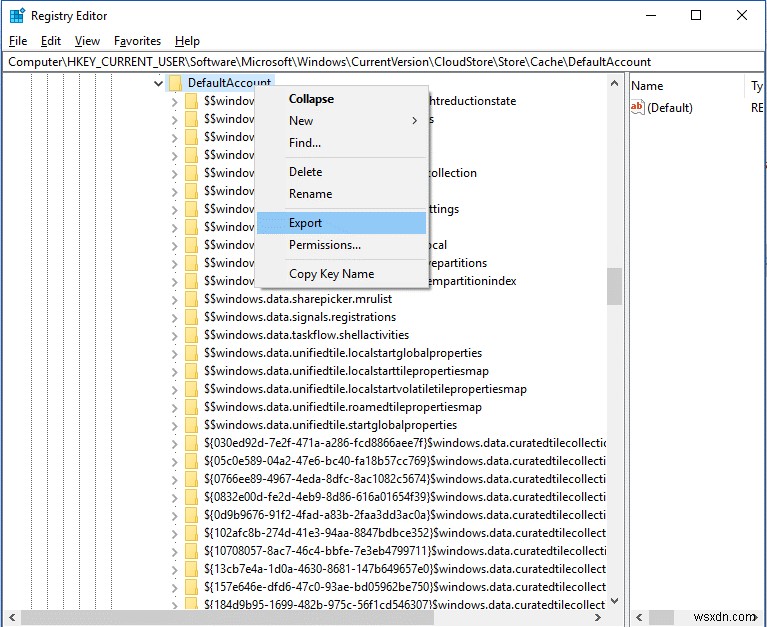767x627 pixels.
Task: Select Rename in the context menu
Action: click(x=341, y=194)
